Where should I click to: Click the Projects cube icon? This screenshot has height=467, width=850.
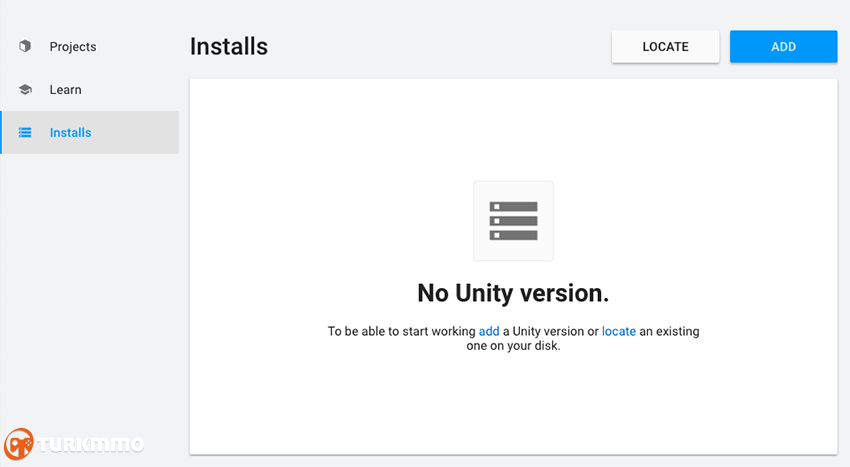[25, 46]
